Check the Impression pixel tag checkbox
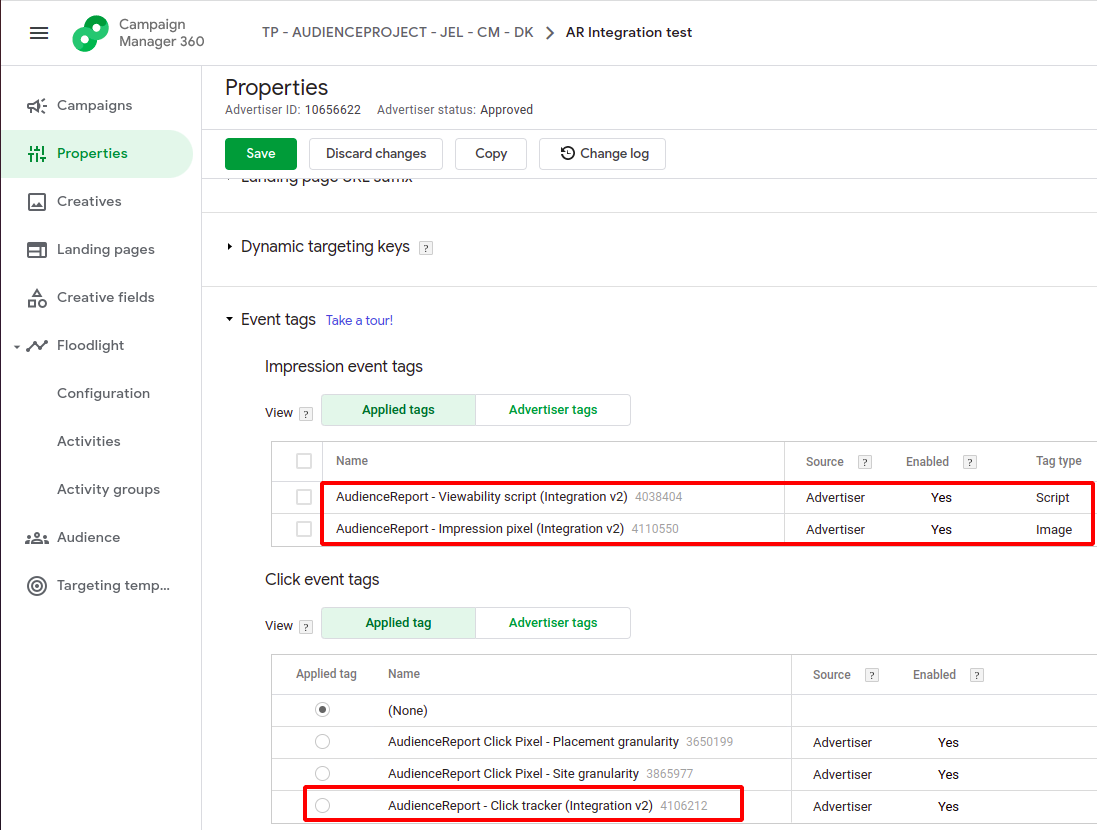The height and width of the screenshot is (830, 1097). point(304,529)
